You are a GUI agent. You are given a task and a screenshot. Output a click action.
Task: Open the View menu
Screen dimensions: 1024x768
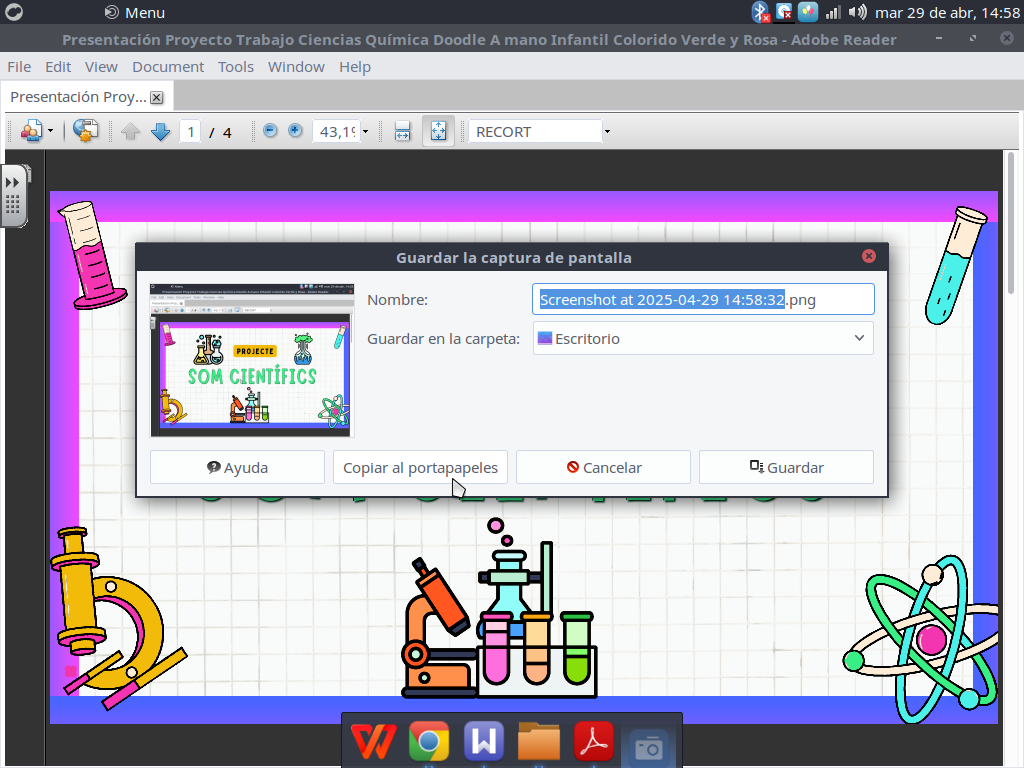(x=101, y=67)
